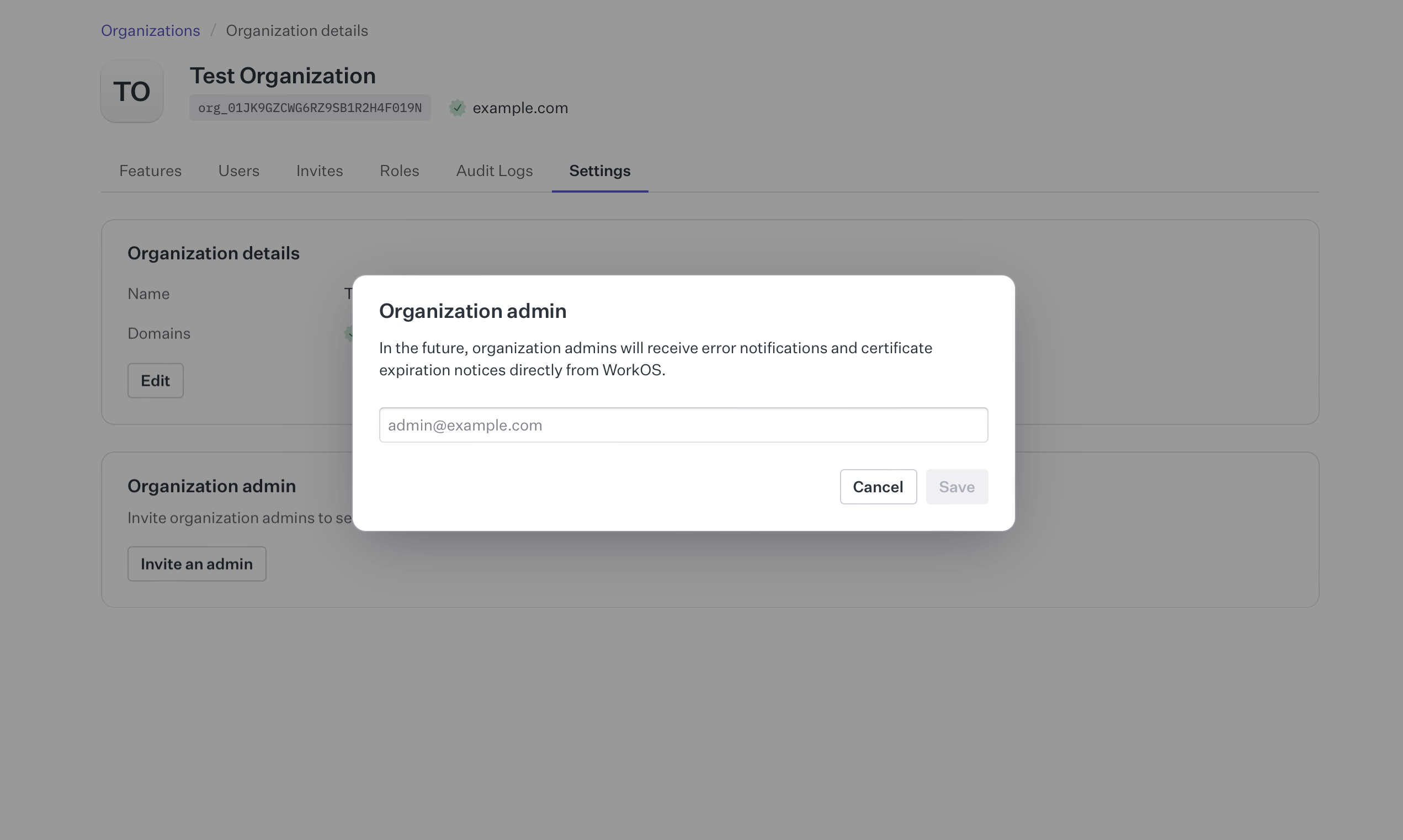Click the admin email input field

pyautogui.click(x=683, y=425)
